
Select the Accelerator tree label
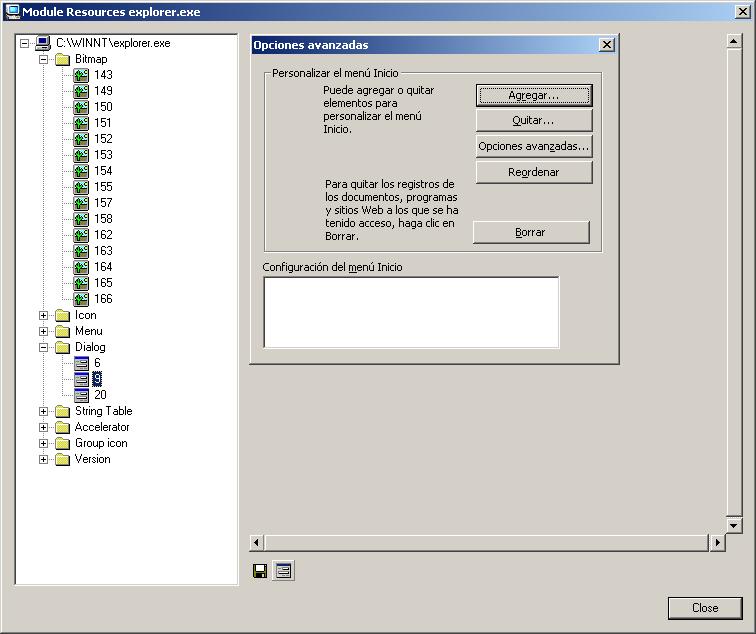[x=102, y=427]
